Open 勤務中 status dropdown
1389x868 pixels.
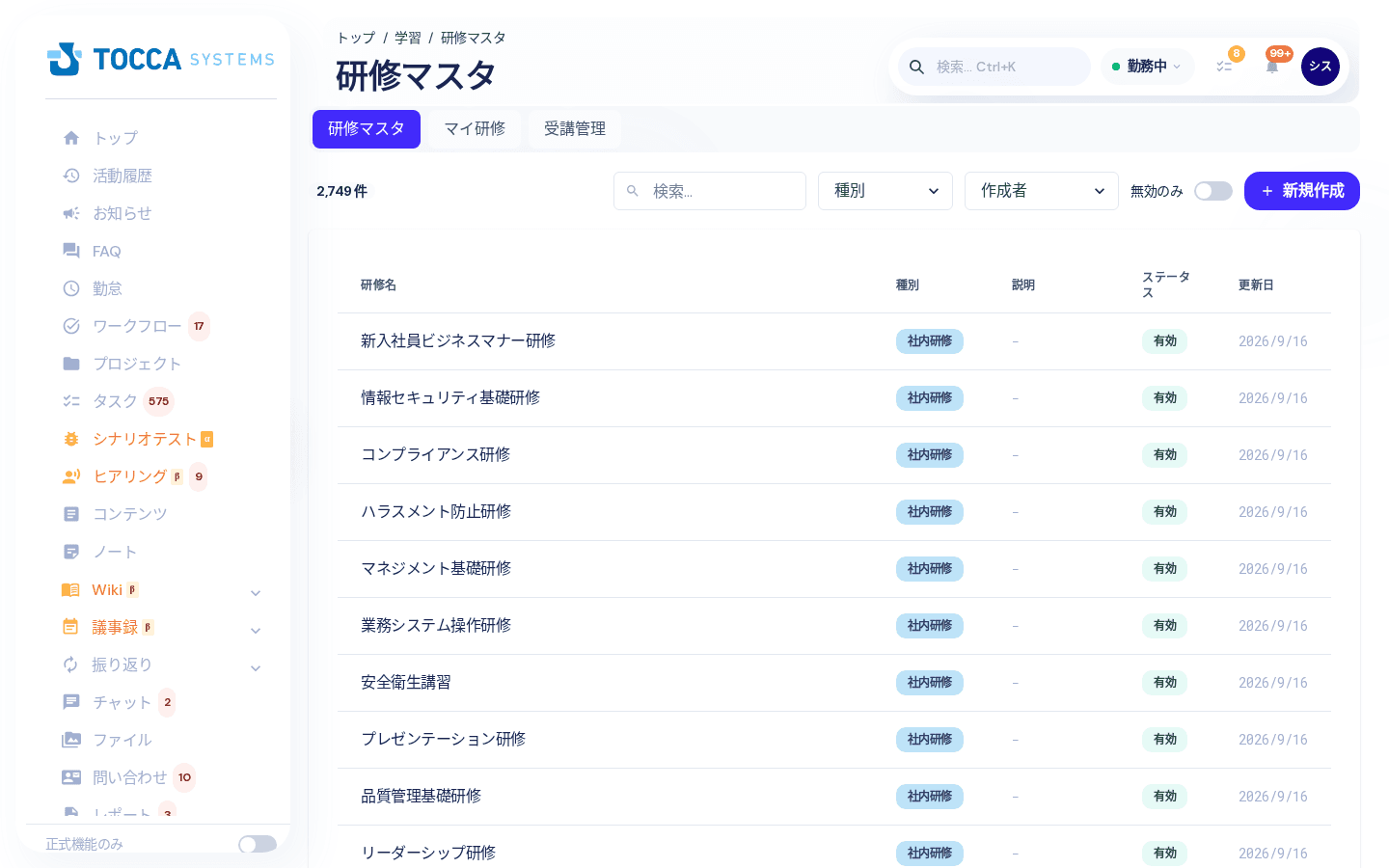coord(1147,67)
